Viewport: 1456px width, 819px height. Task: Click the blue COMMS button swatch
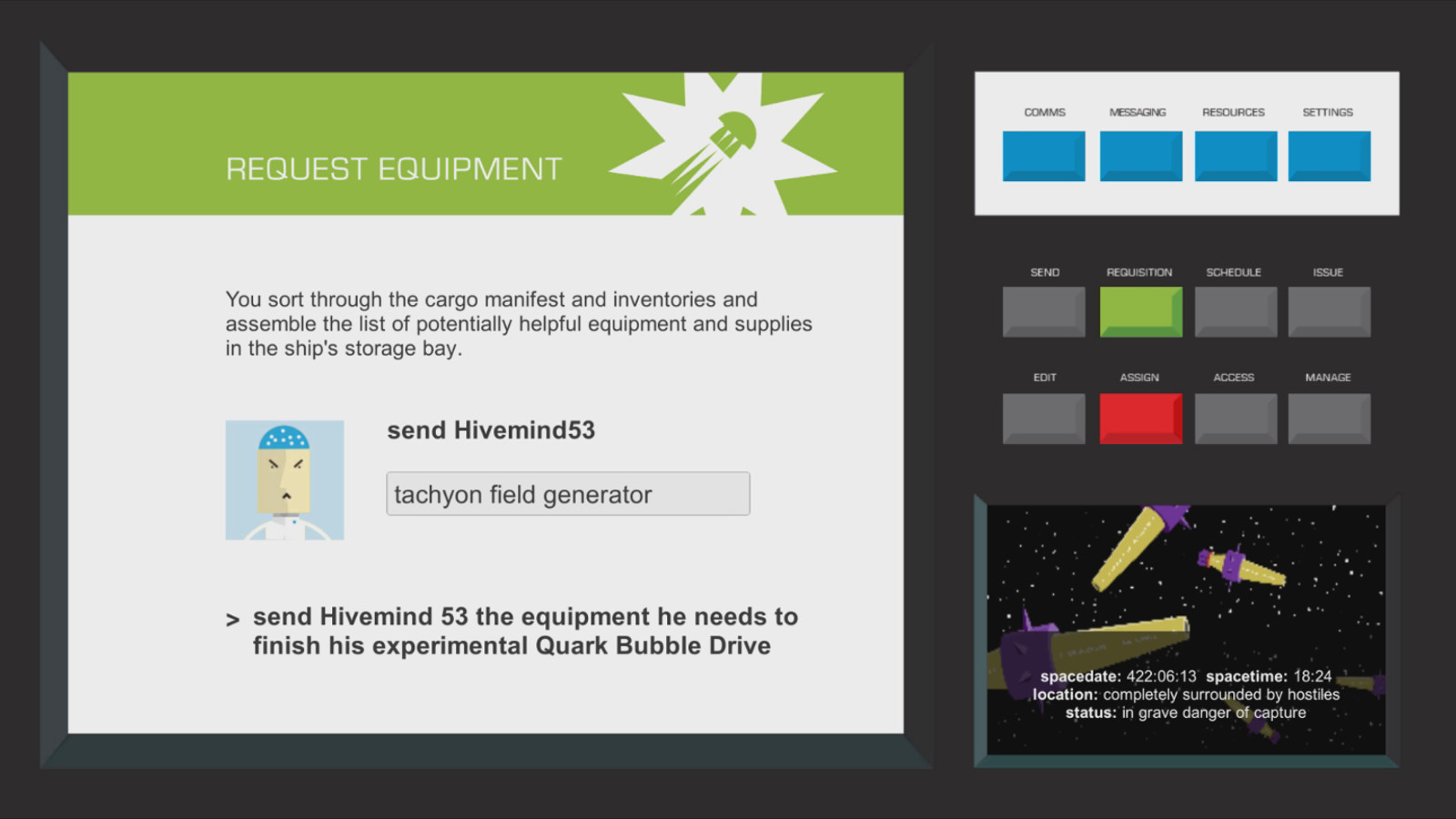pyautogui.click(x=1043, y=155)
